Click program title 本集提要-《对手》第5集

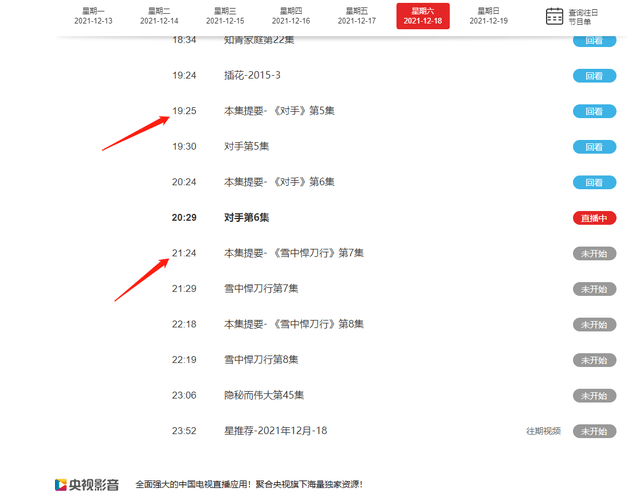point(279,111)
